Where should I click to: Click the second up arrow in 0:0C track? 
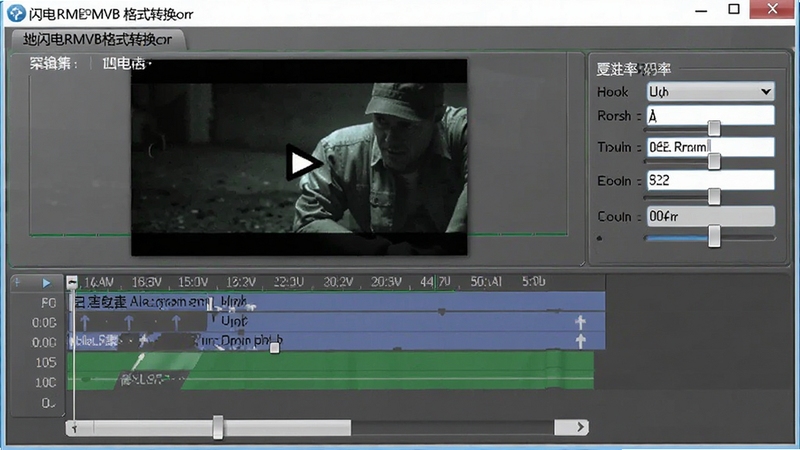[129, 322]
